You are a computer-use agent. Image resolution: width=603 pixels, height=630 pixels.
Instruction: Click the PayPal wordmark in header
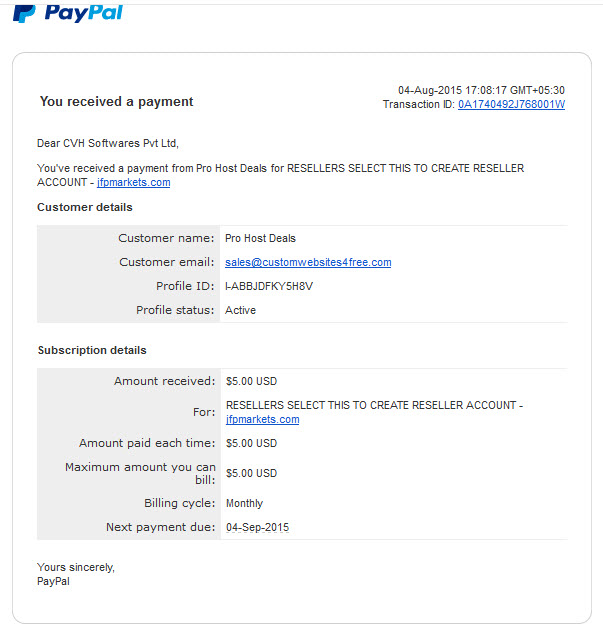(x=84, y=14)
